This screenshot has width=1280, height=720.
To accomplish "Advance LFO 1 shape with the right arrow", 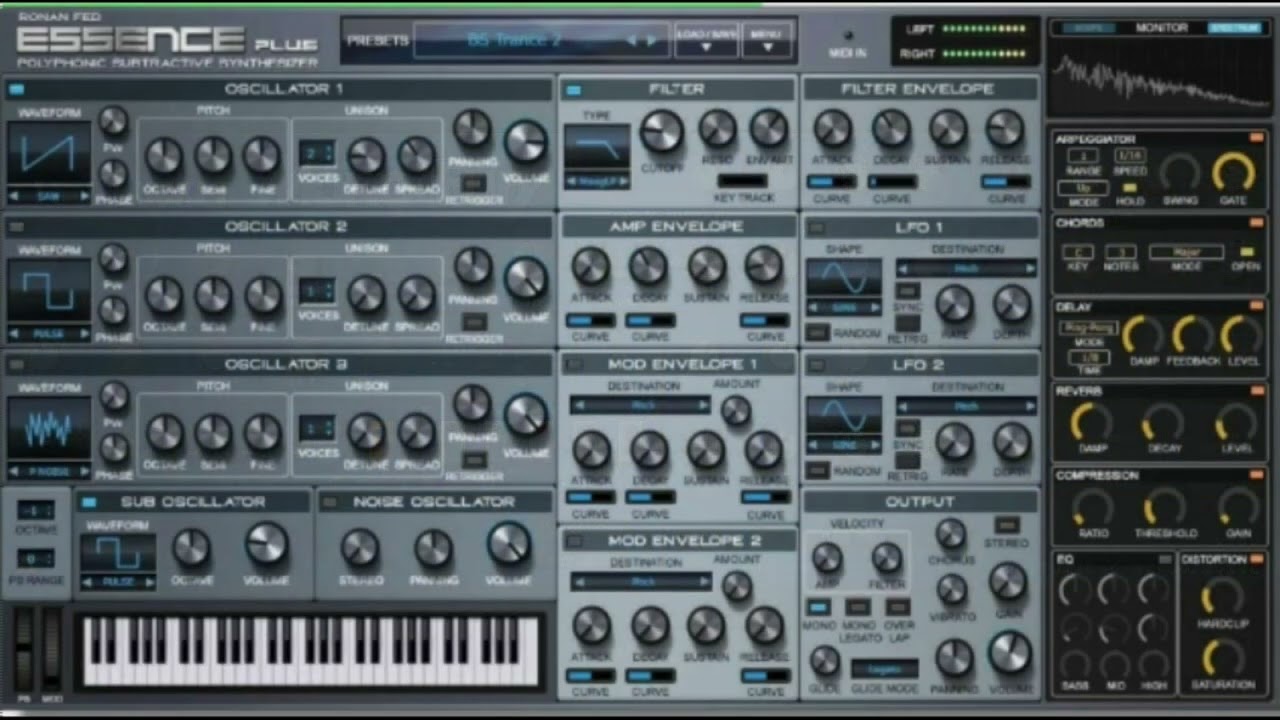I will pyautogui.click(x=875, y=307).
